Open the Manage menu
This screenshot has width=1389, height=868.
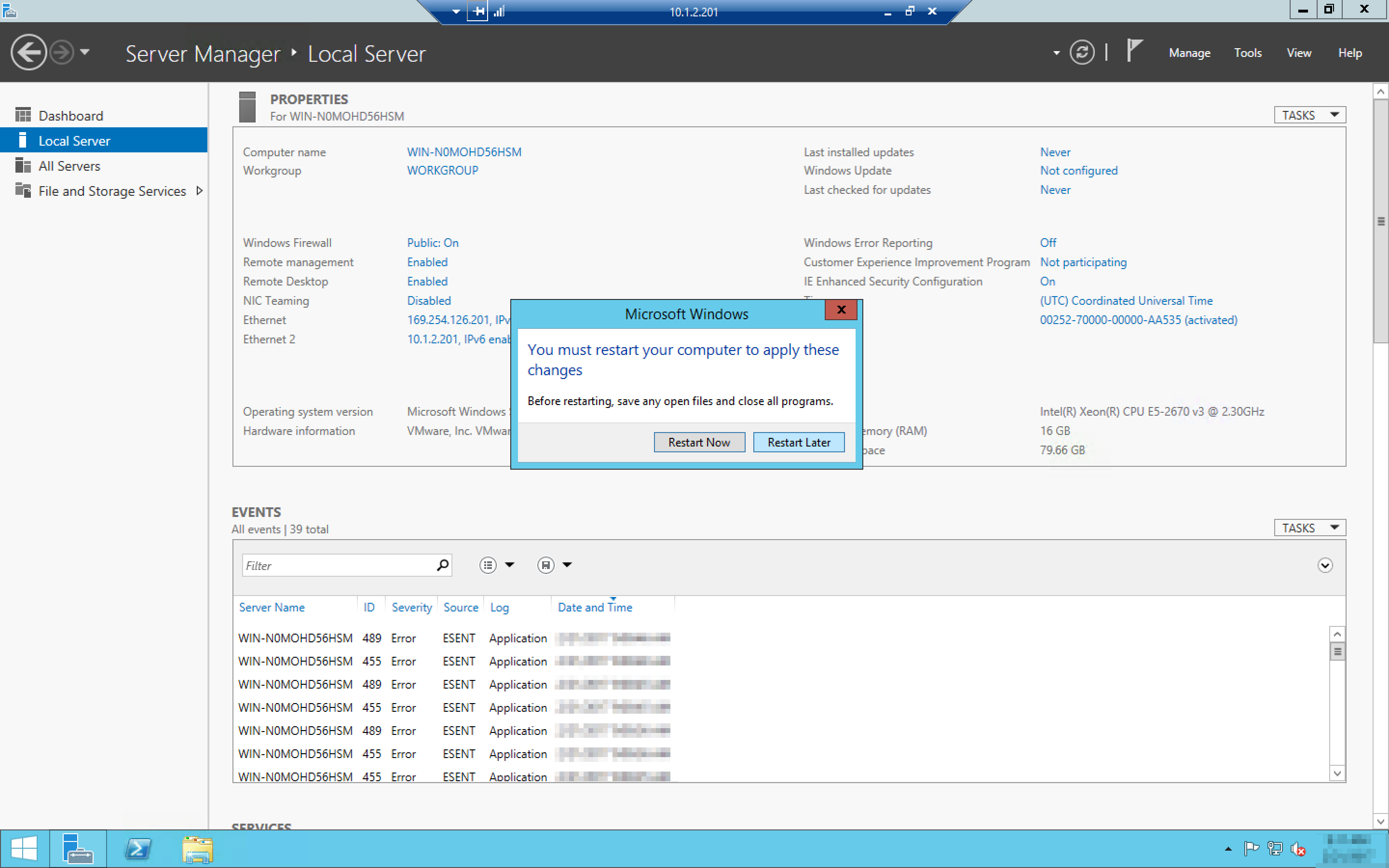[1189, 53]
